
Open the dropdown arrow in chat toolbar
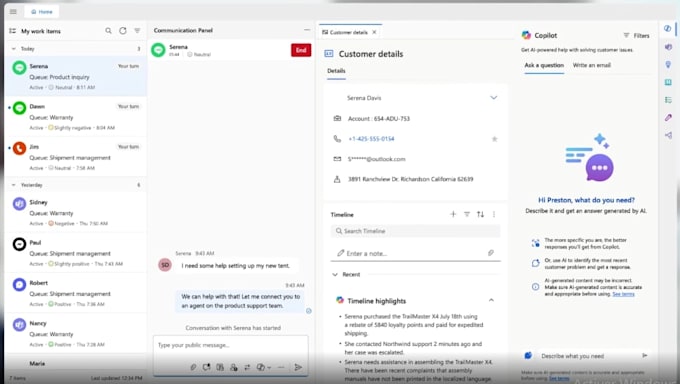click(x=269, y=368)
